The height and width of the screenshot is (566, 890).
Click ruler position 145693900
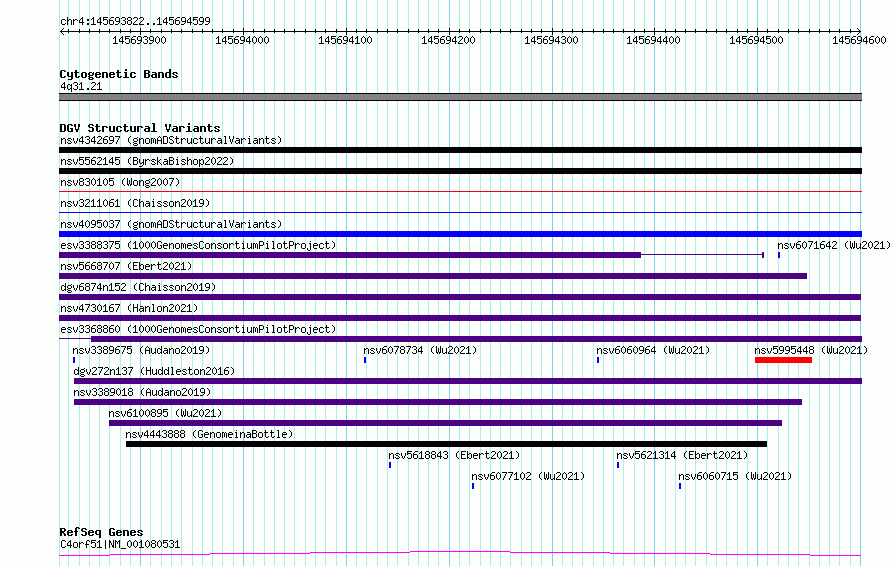[x=139, y=40]
